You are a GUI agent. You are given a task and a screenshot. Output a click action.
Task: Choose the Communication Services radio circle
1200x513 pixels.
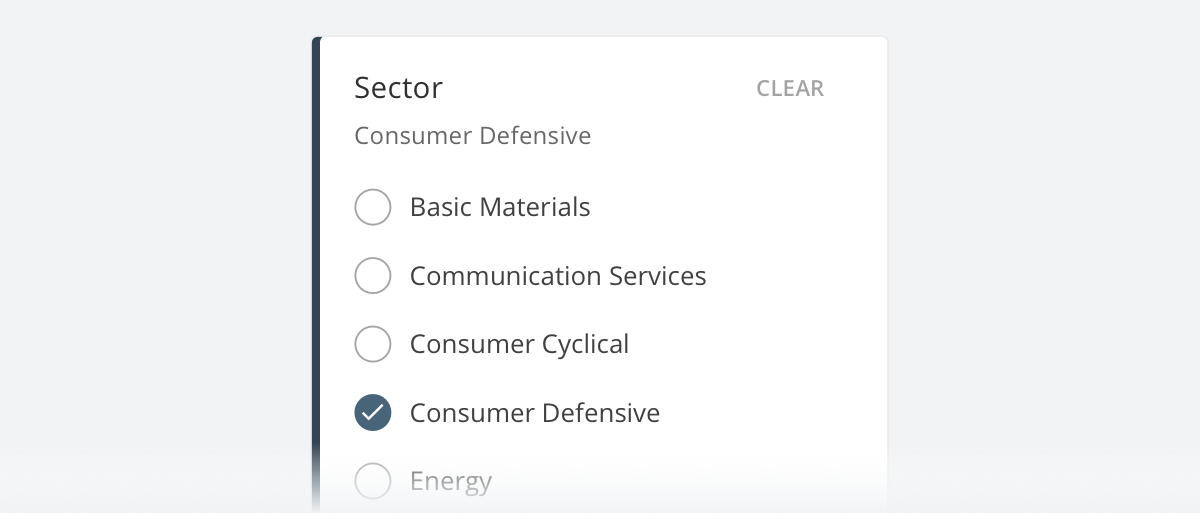pyautogui.click(x=373, y=276)
